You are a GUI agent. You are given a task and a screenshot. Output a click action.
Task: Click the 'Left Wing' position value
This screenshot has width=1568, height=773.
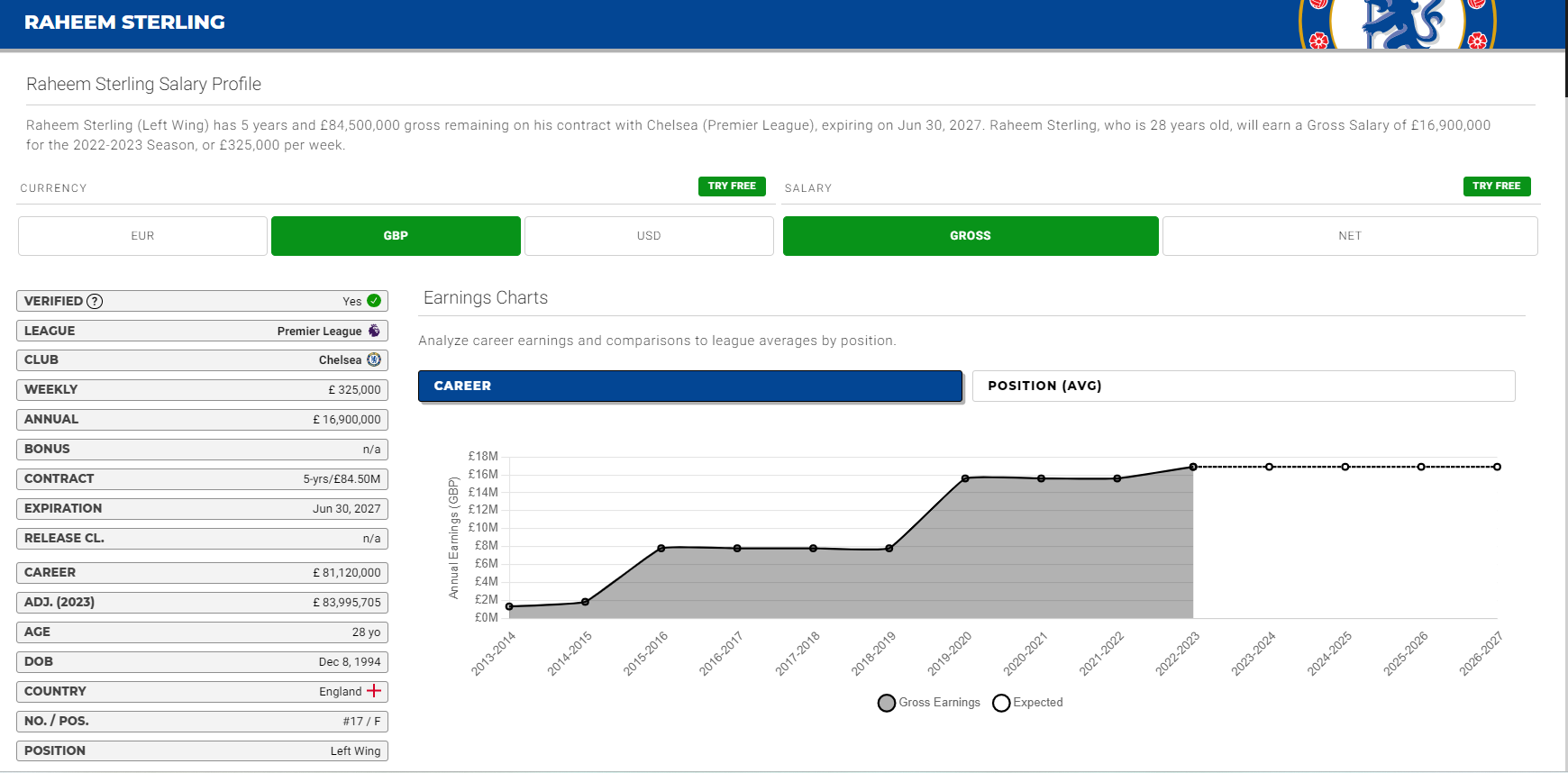pyautogui.click(x=355, y=750)
